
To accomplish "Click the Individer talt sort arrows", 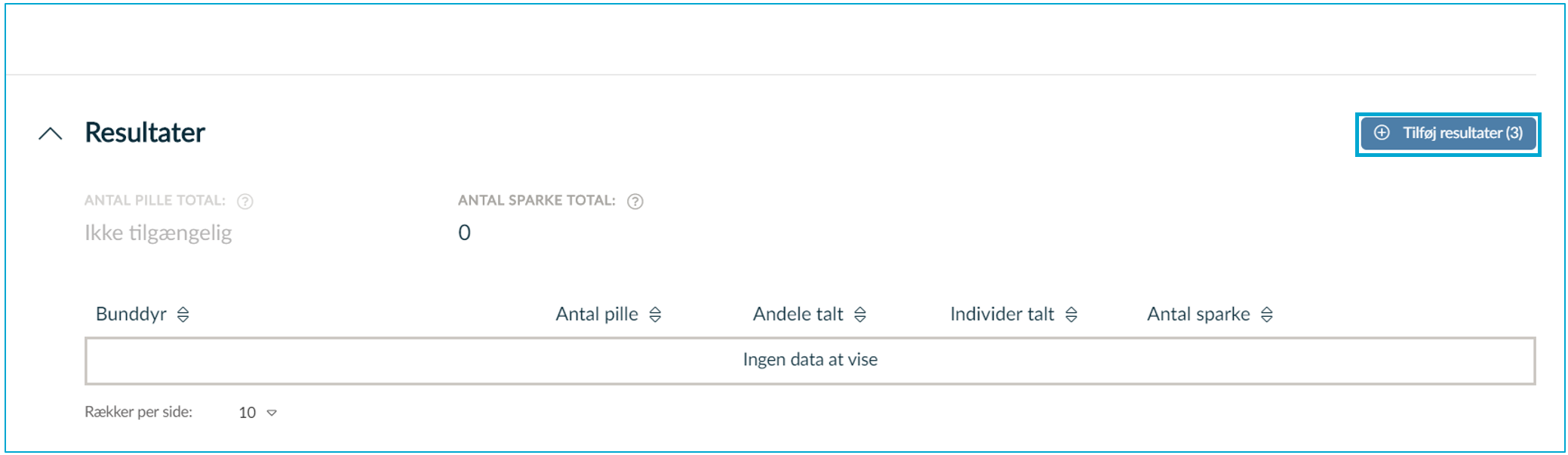I will point(1071,315).
